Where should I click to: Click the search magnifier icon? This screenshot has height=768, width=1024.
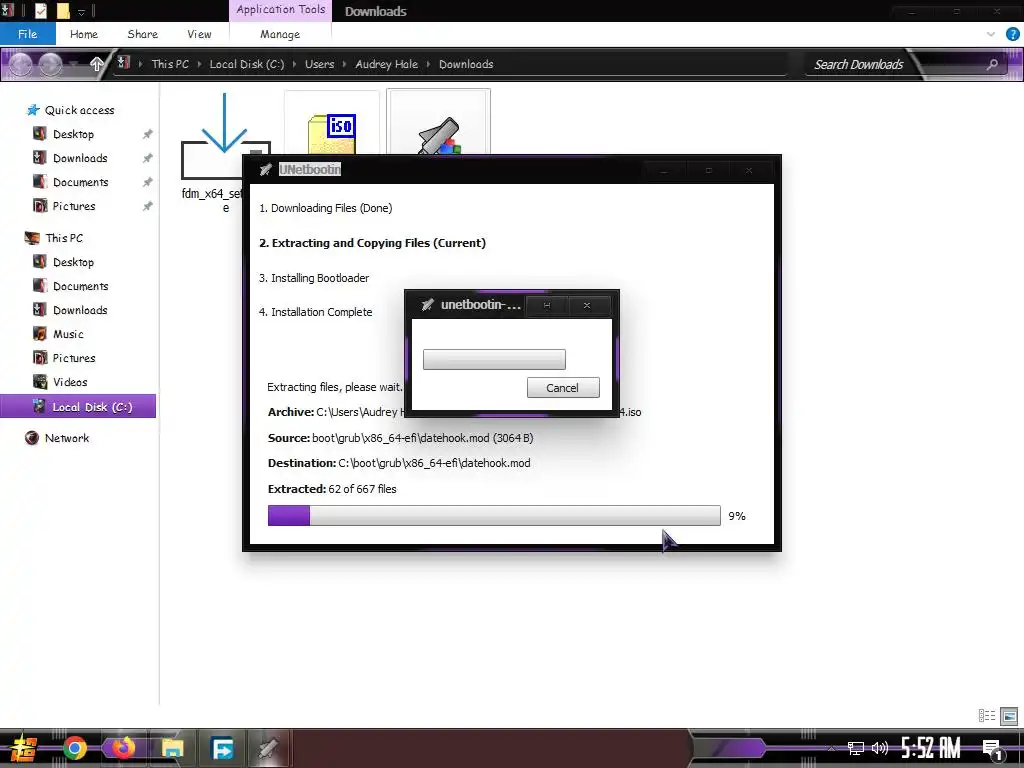(992, 64)
